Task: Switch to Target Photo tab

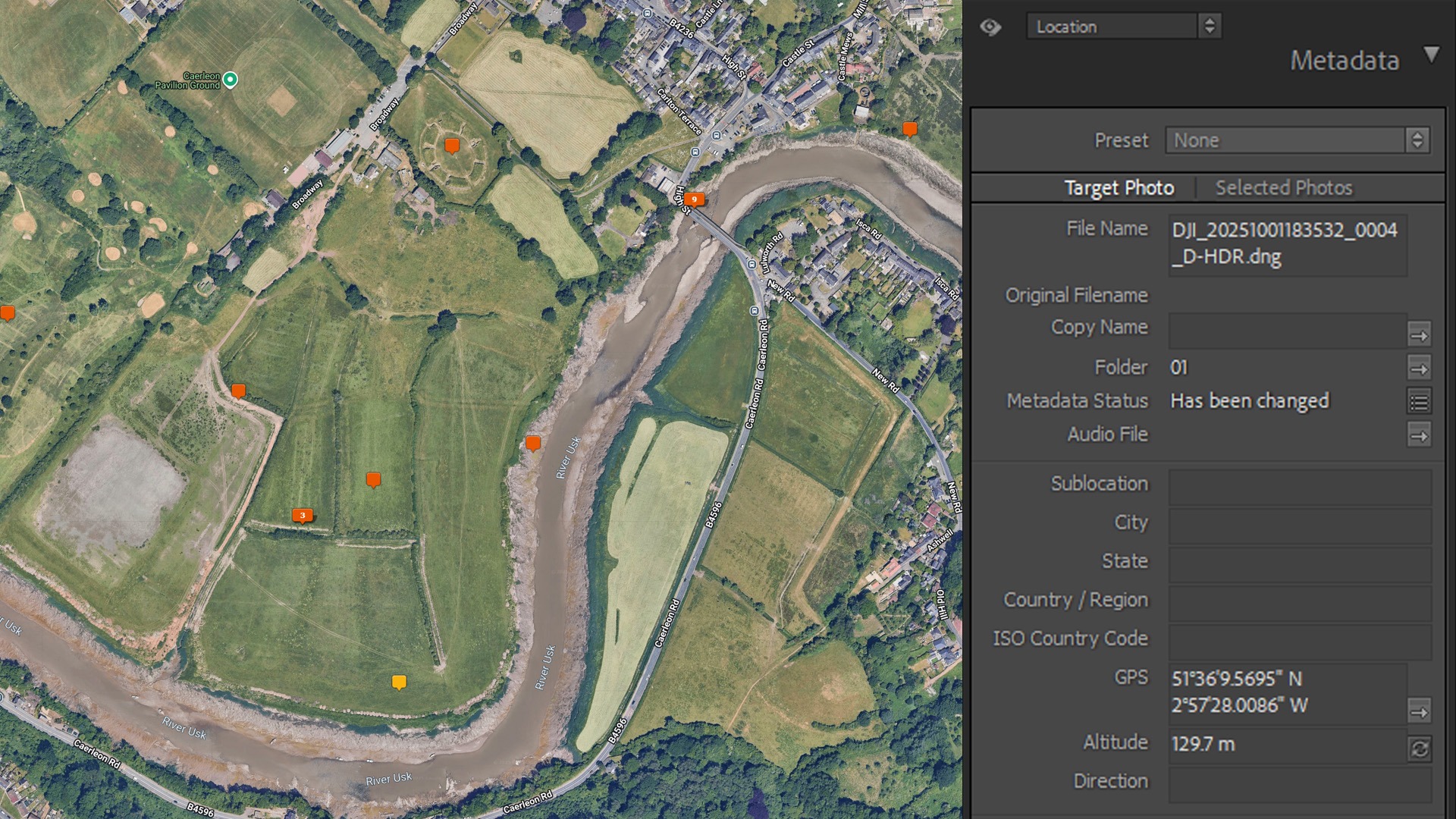Action: pyautogui.click(x=1119, y=188)
